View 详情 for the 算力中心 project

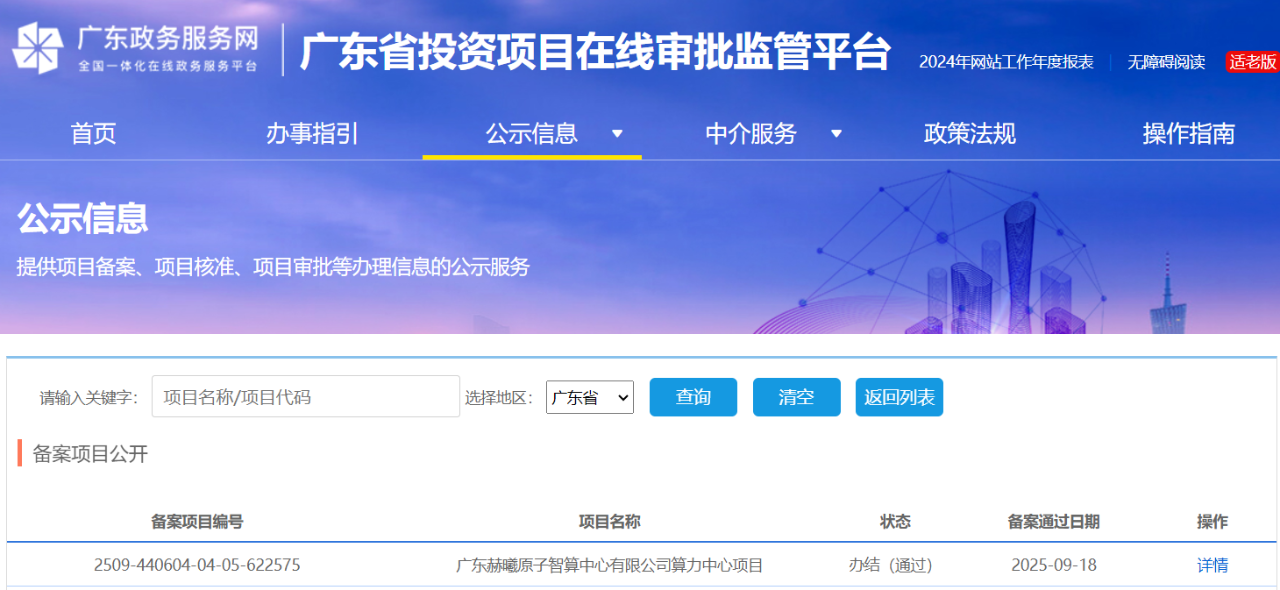(x=1212, y=565)
